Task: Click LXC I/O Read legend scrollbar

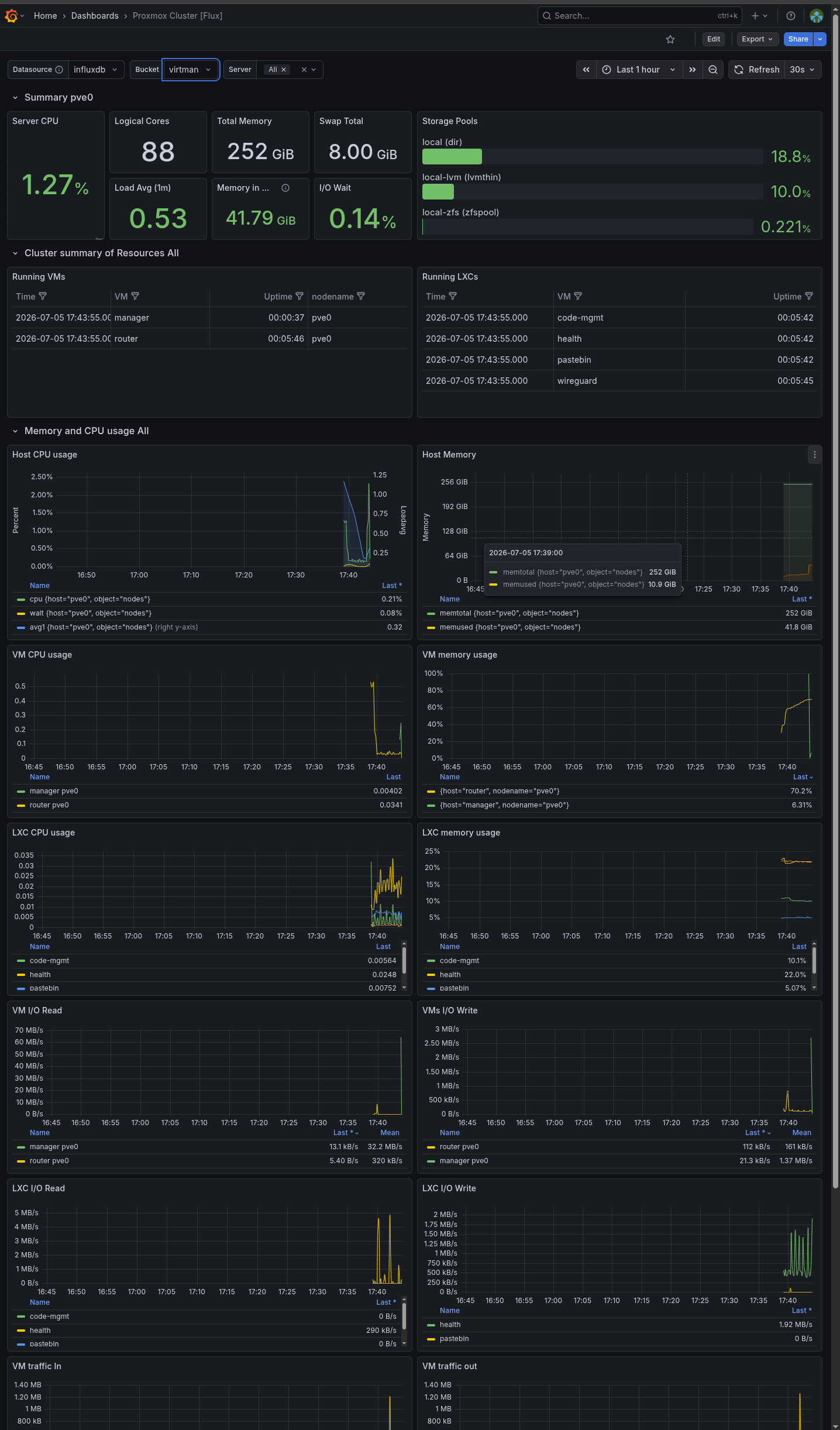Action: pyautogui.click(x=404, y=1316)
